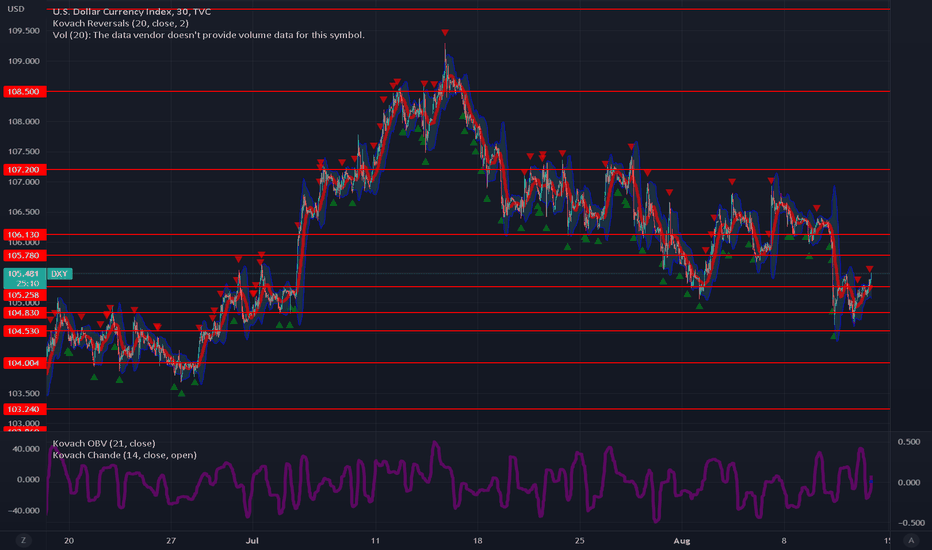Click the 106.130 red price level label

pyautogui.click(x=24, y=234)
